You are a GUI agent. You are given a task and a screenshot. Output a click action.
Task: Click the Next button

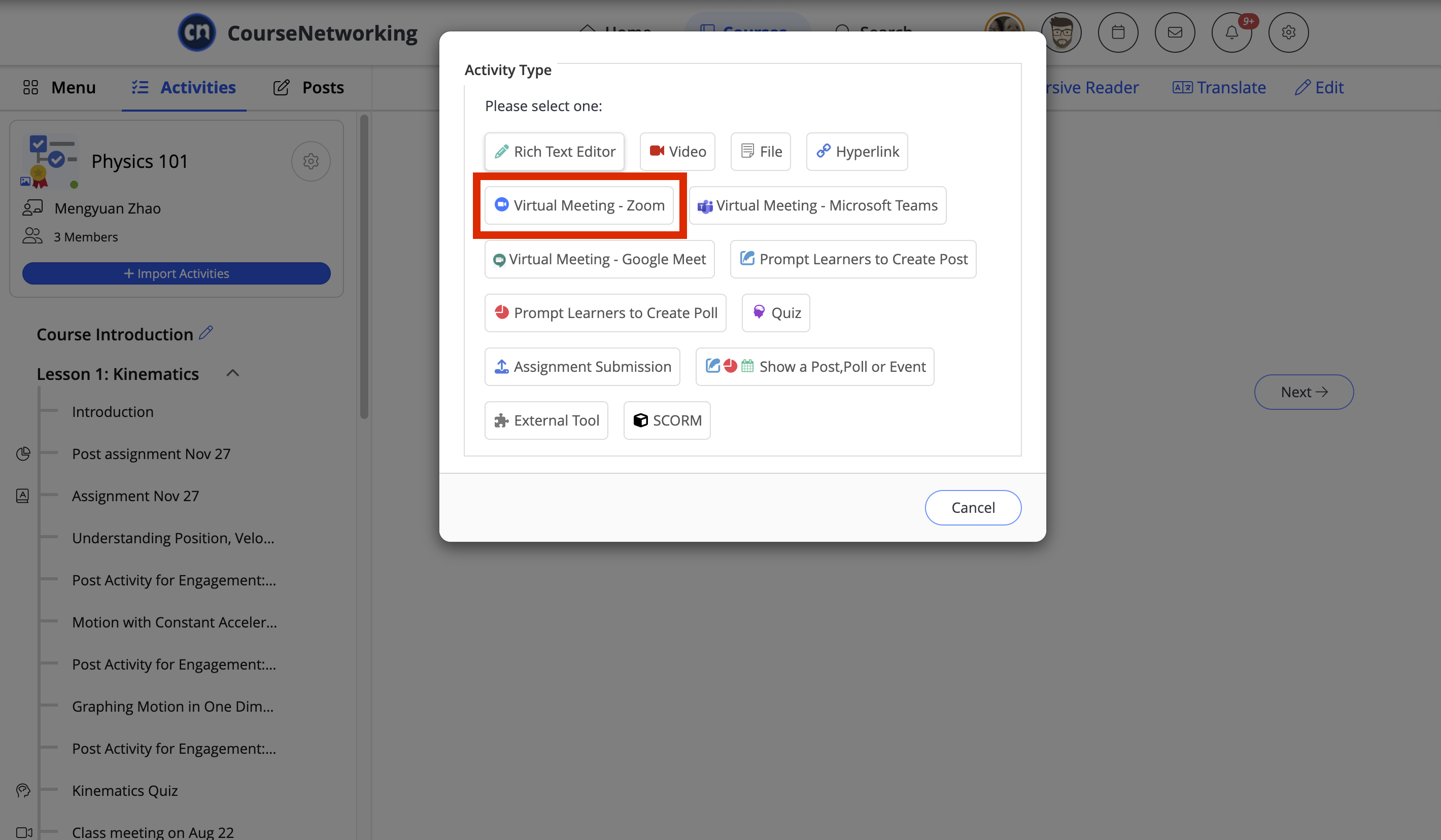click(1304, 392)
